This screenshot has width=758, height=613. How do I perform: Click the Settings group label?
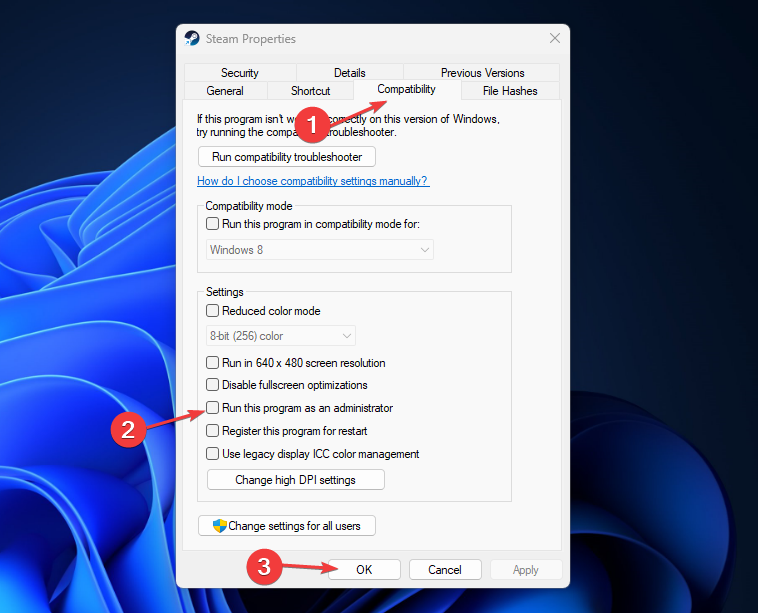pyautogui.click(x=224, y=292)
